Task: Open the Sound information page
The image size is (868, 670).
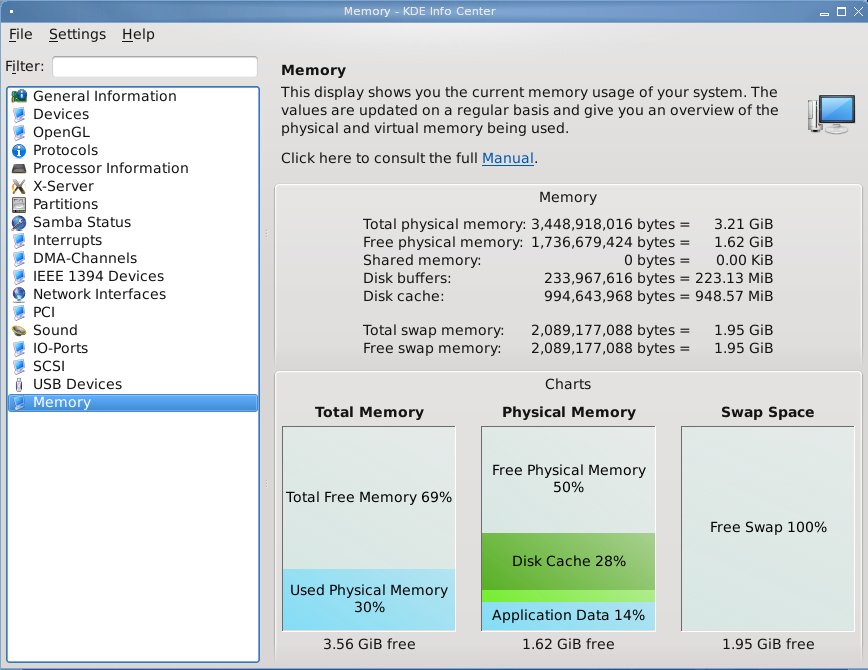Action: (x=55, y=330)
